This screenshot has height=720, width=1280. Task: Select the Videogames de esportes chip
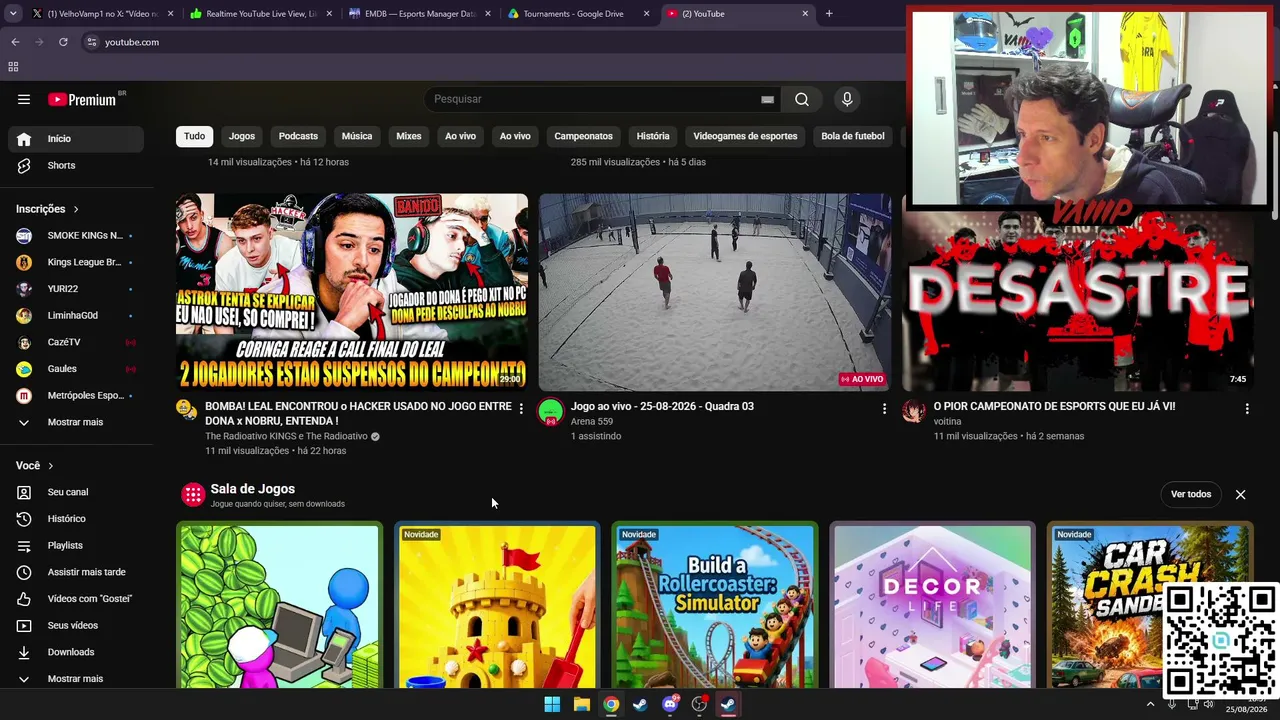[x=746, y=136]
